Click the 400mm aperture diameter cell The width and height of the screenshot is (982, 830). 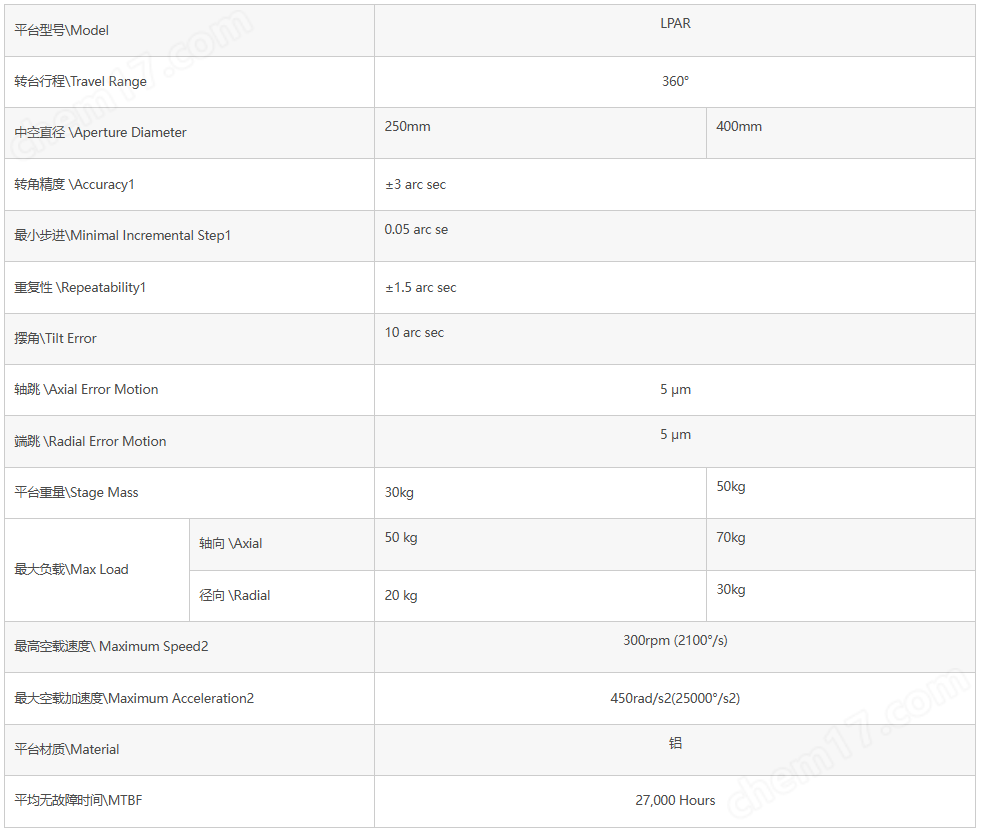(840, 133)
